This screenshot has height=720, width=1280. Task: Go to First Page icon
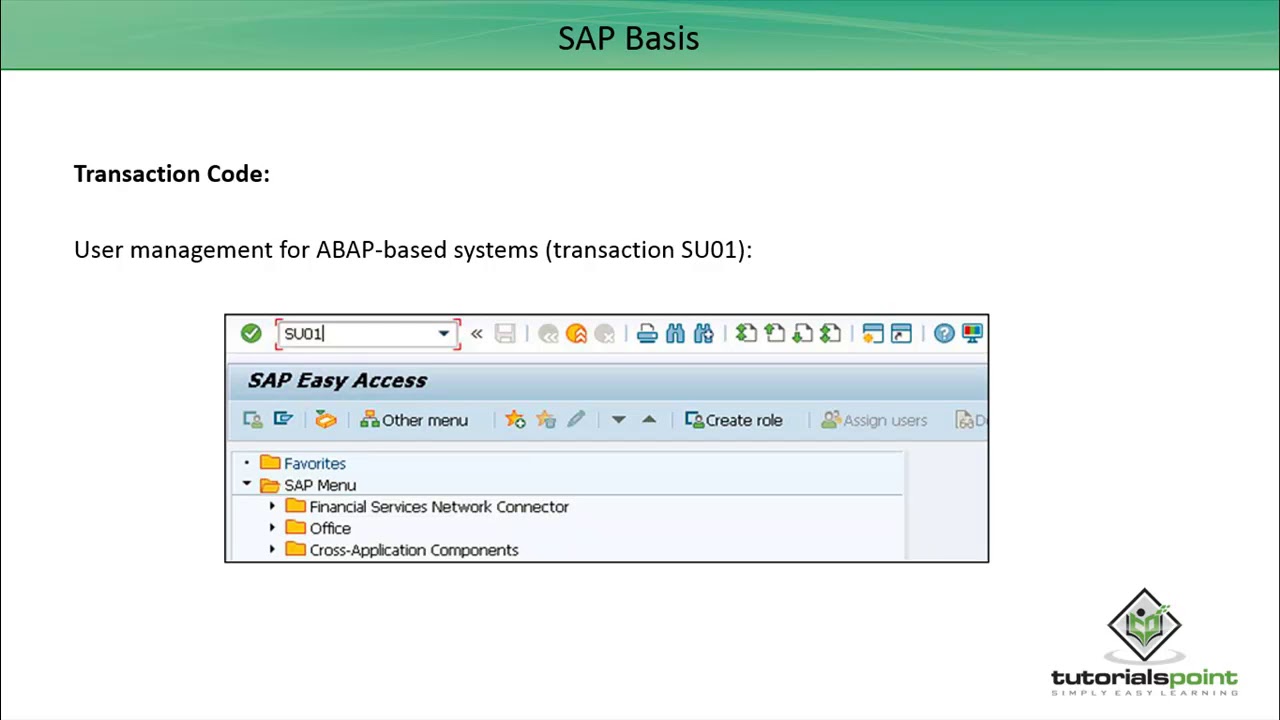tap(746, 333)
